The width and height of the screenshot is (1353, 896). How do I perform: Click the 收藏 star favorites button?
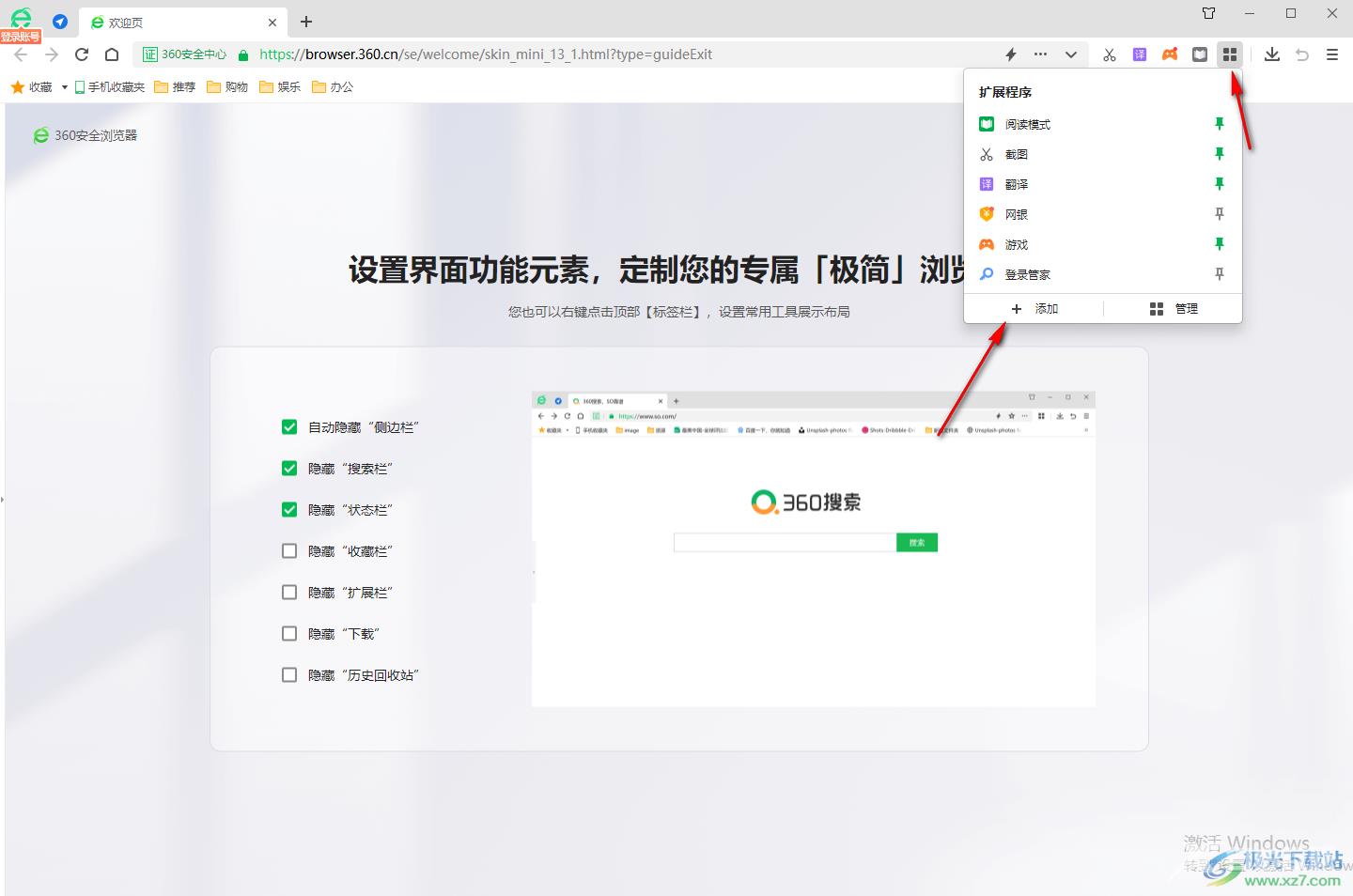(32, 87)
